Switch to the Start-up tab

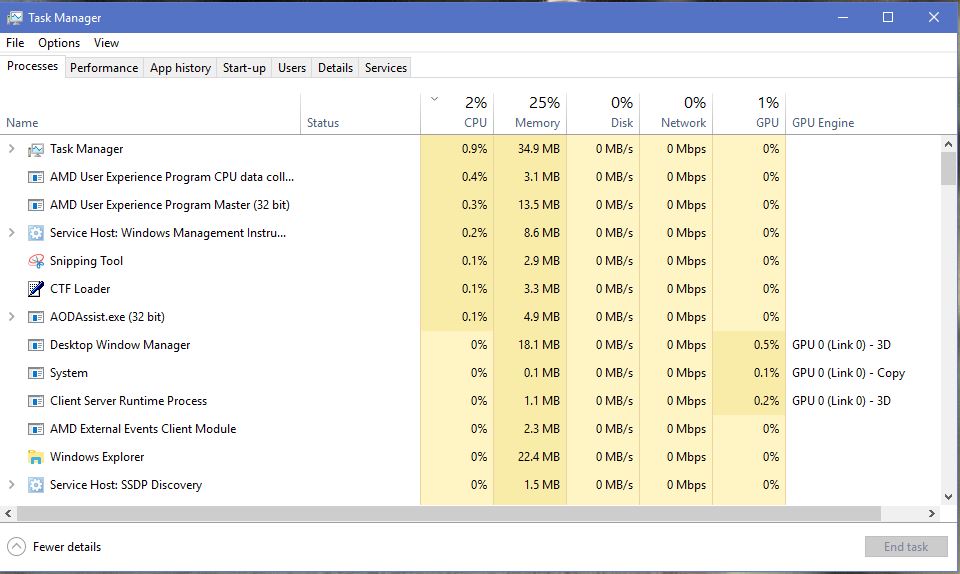(244, 68)
